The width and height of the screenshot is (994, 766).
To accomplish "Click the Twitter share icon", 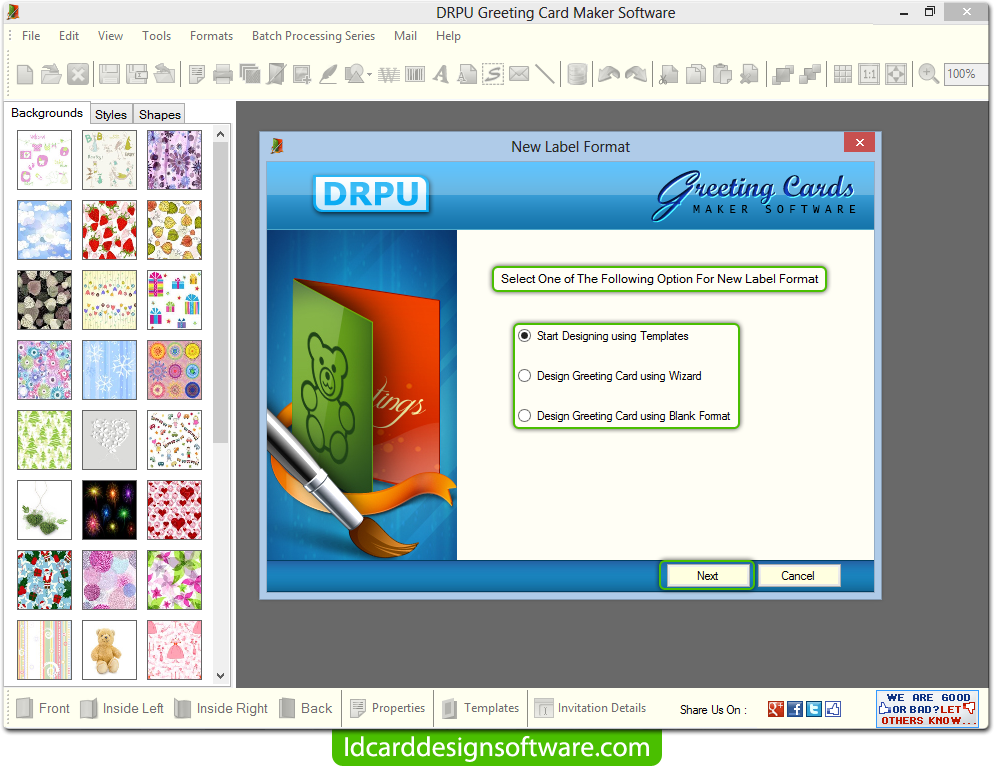I will click(814, 709).
